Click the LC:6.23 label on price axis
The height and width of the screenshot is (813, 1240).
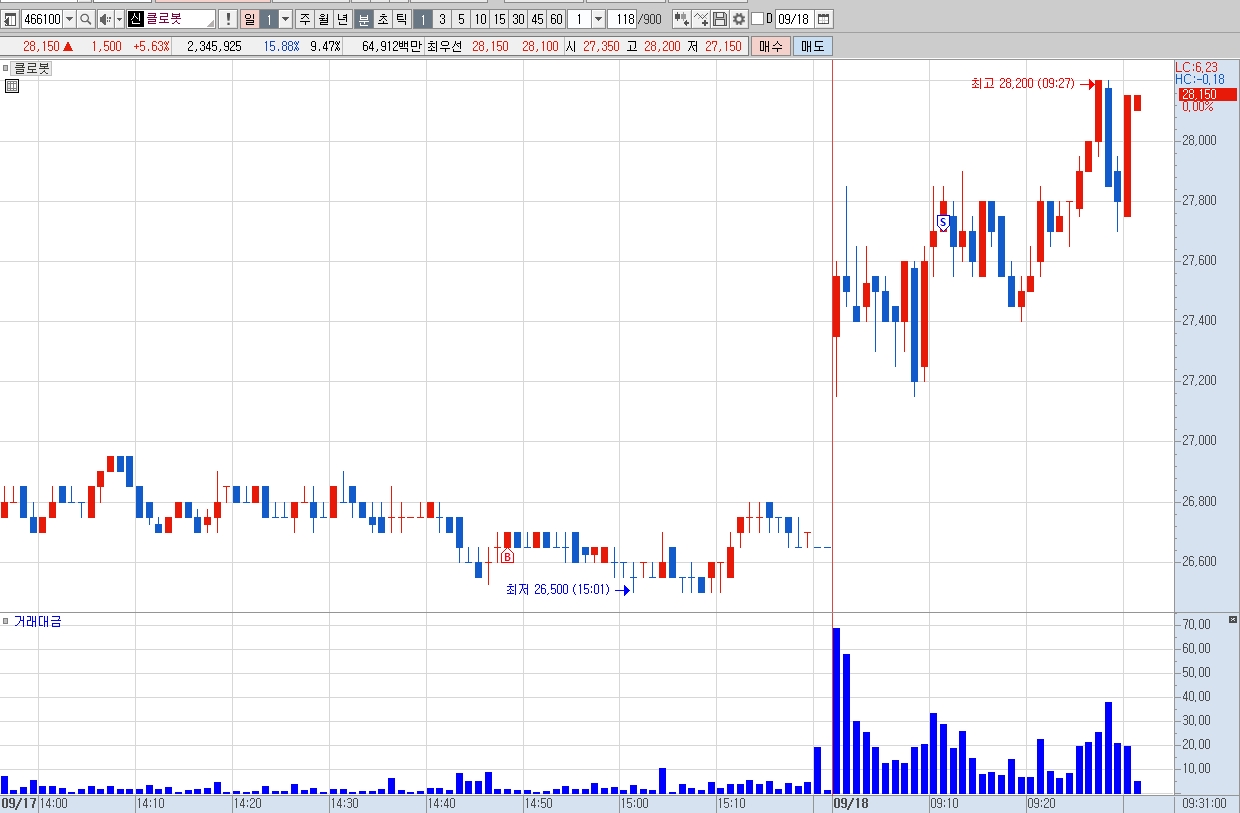click(1196, 67)
